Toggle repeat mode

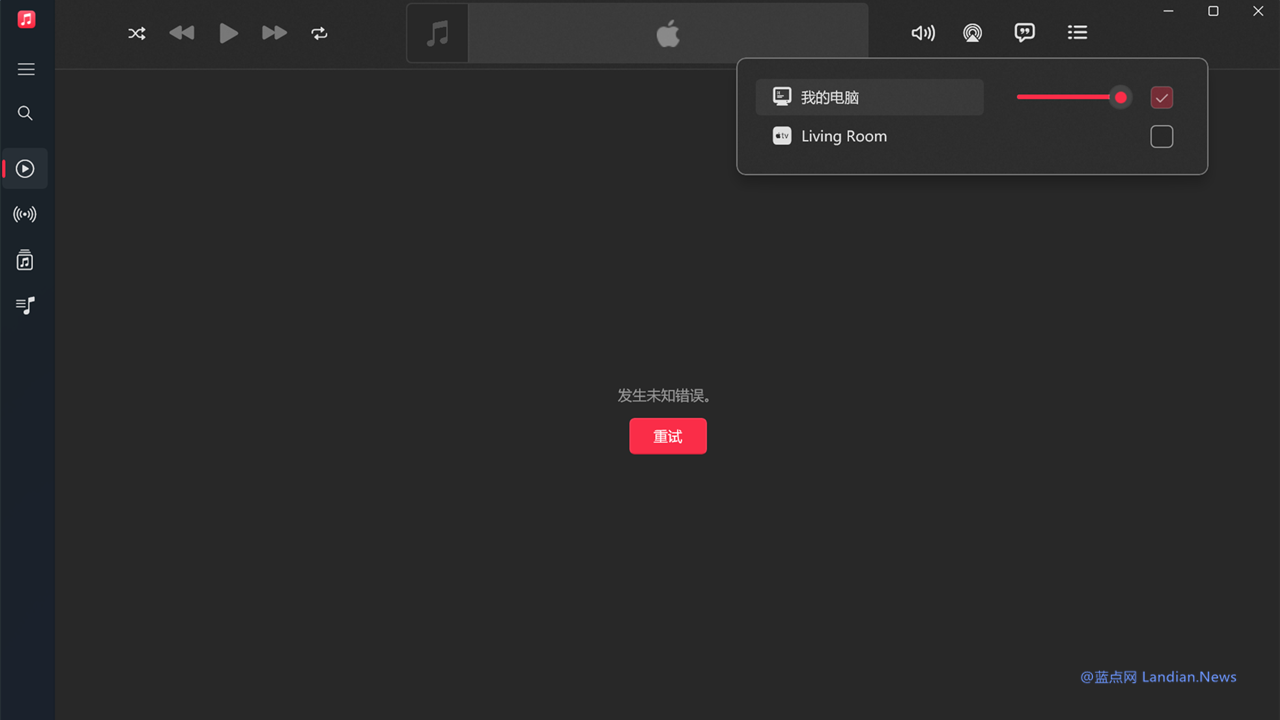click(319, 33)
